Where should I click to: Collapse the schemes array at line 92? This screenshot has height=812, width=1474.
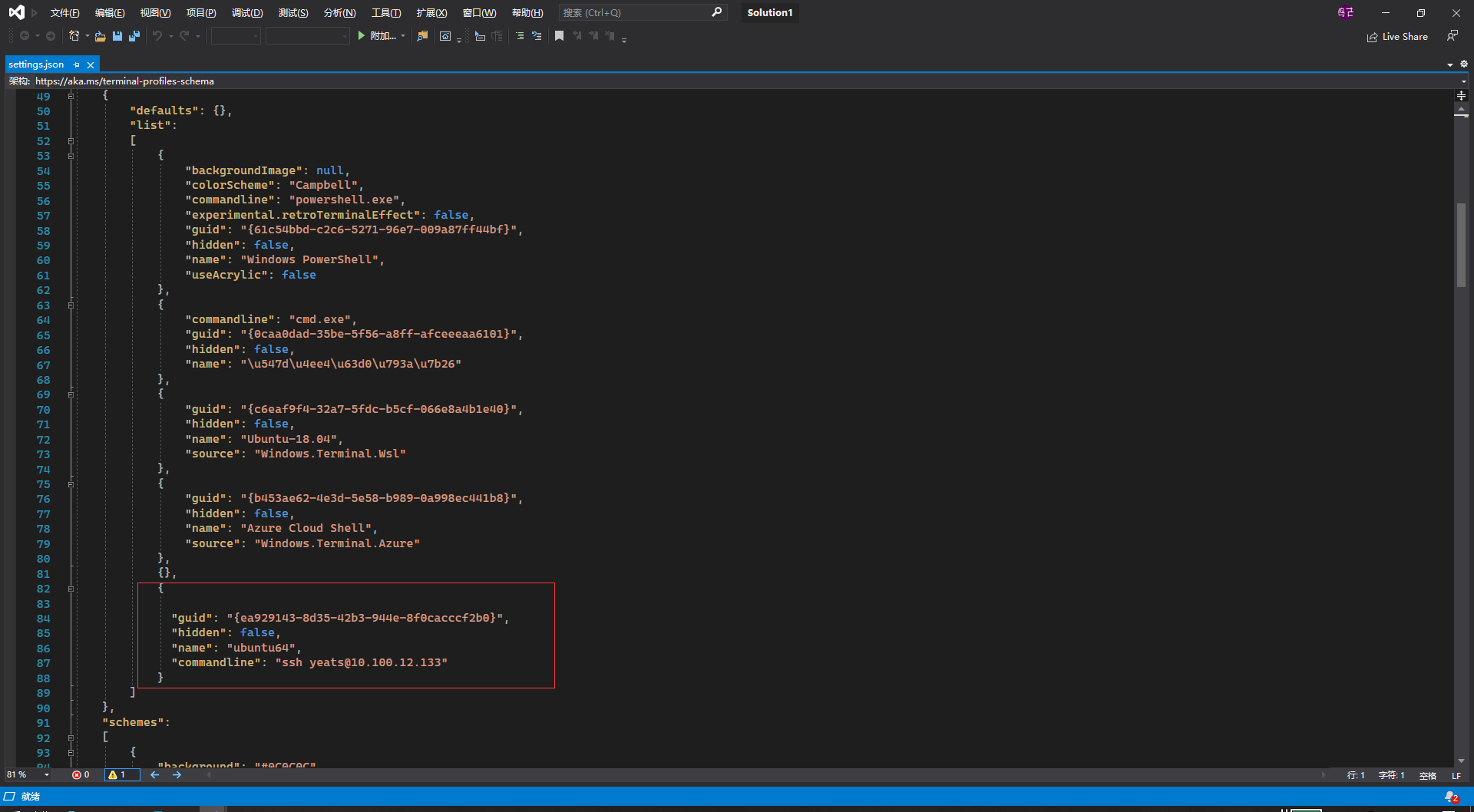pos(71,738)
